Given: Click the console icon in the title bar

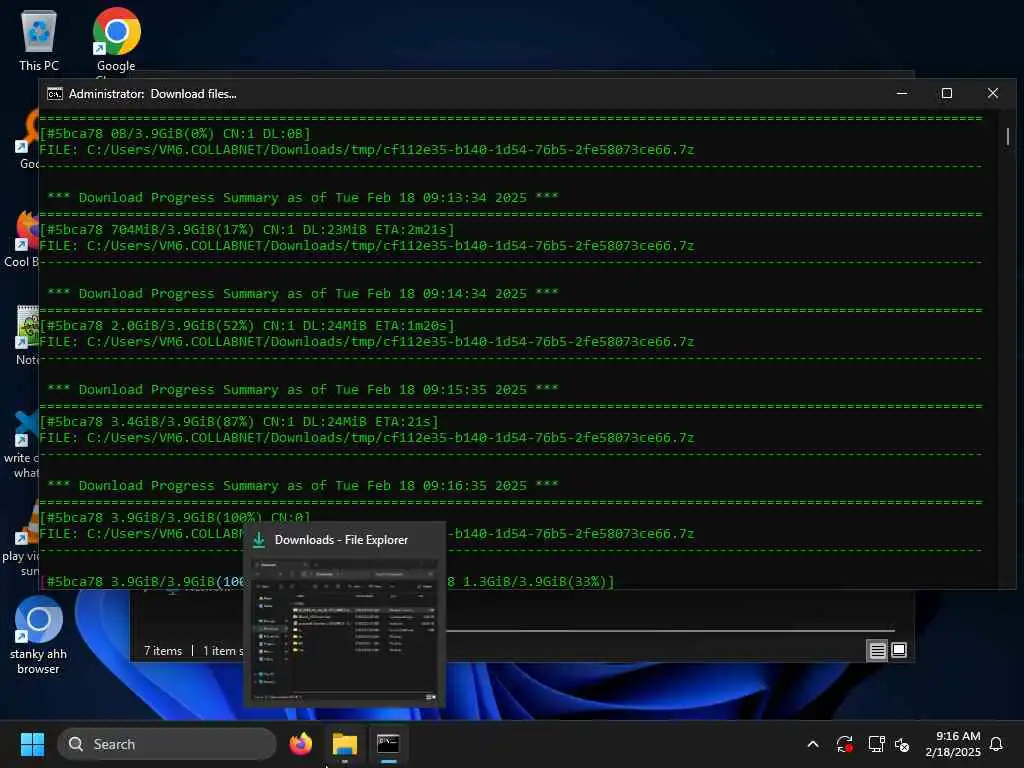Looking at the screenshot, I should point(55,93).
